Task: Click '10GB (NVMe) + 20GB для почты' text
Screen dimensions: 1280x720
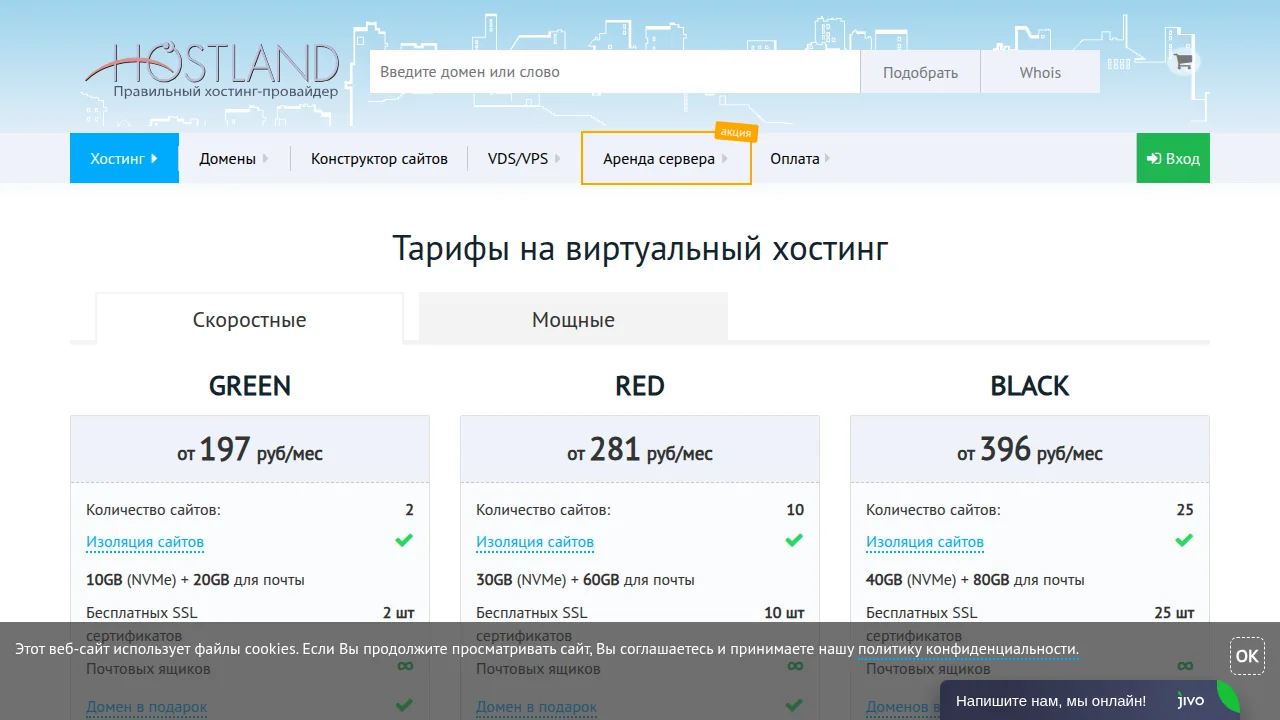Action: click(x=195, y=580)
